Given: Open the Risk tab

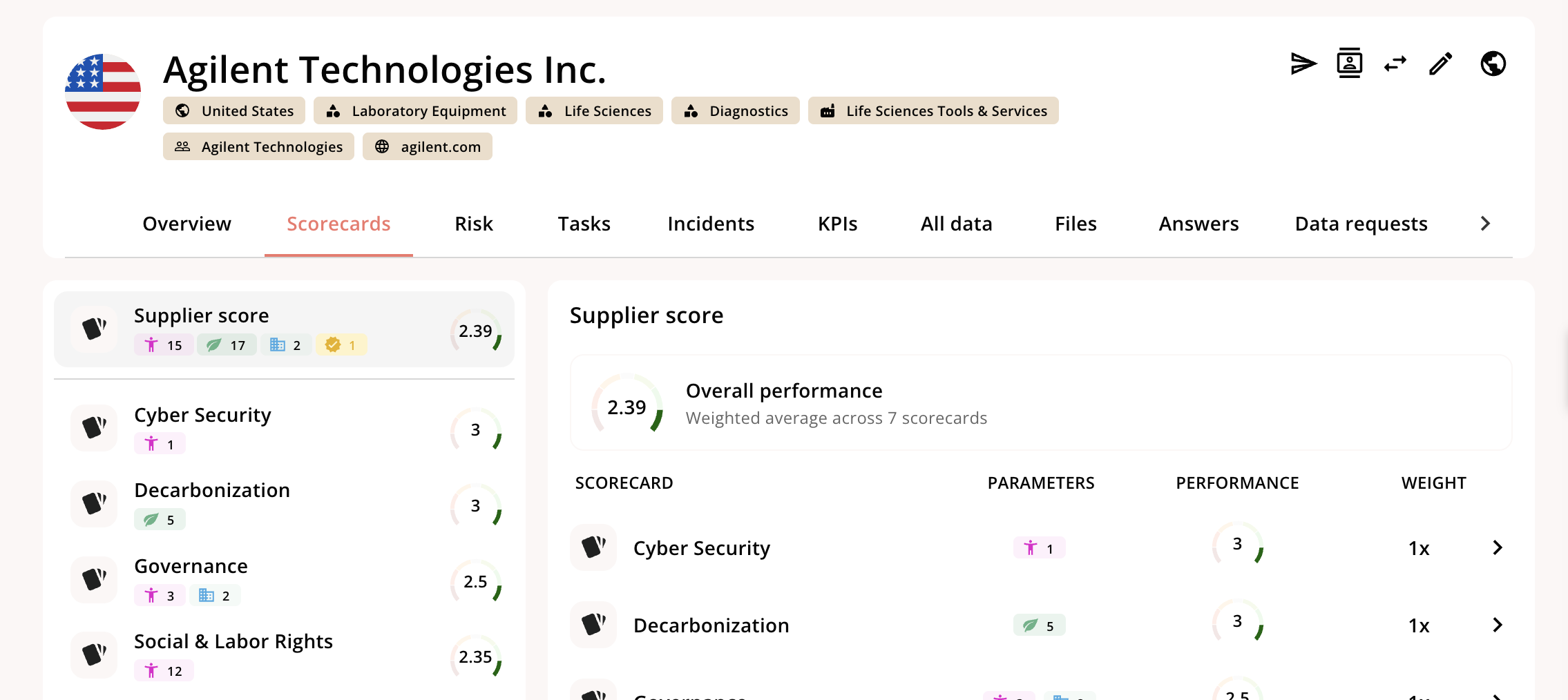Looking at the screenshot, I should (x=474, y=224).
